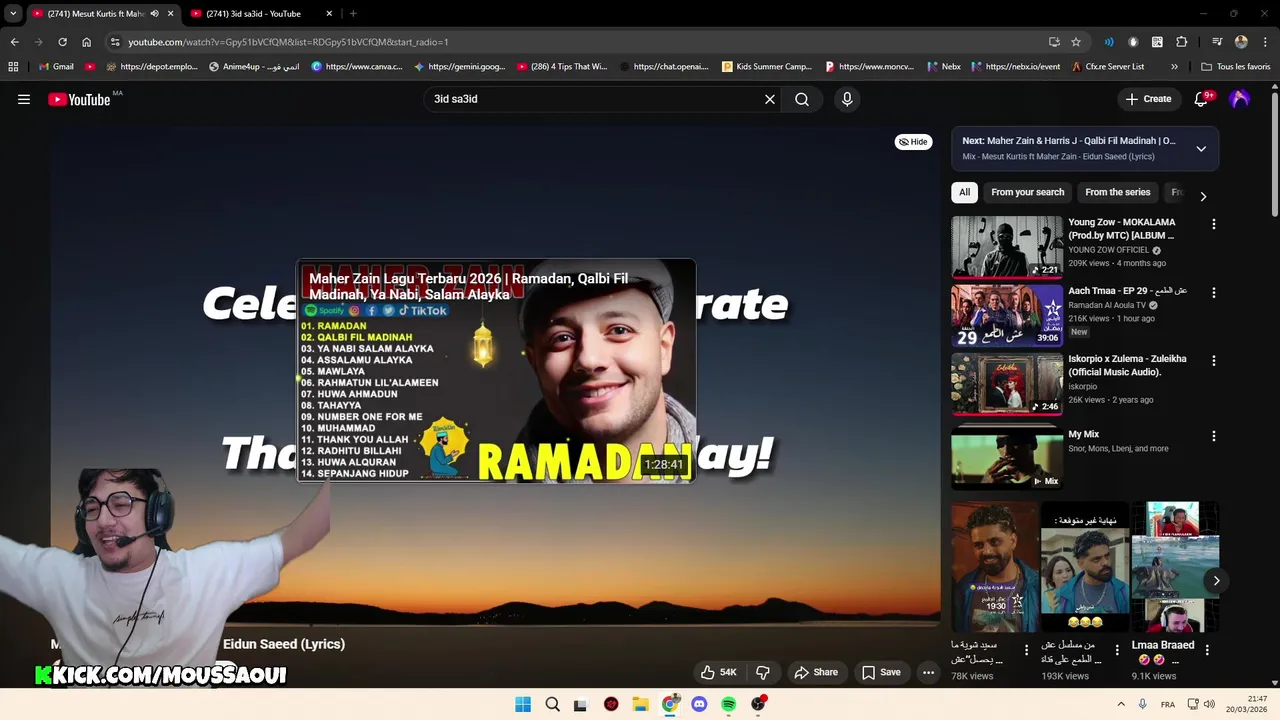Open the Kids Summer Camp bookmark
This screenshot has height=720, width=1280.
point(766,67)
